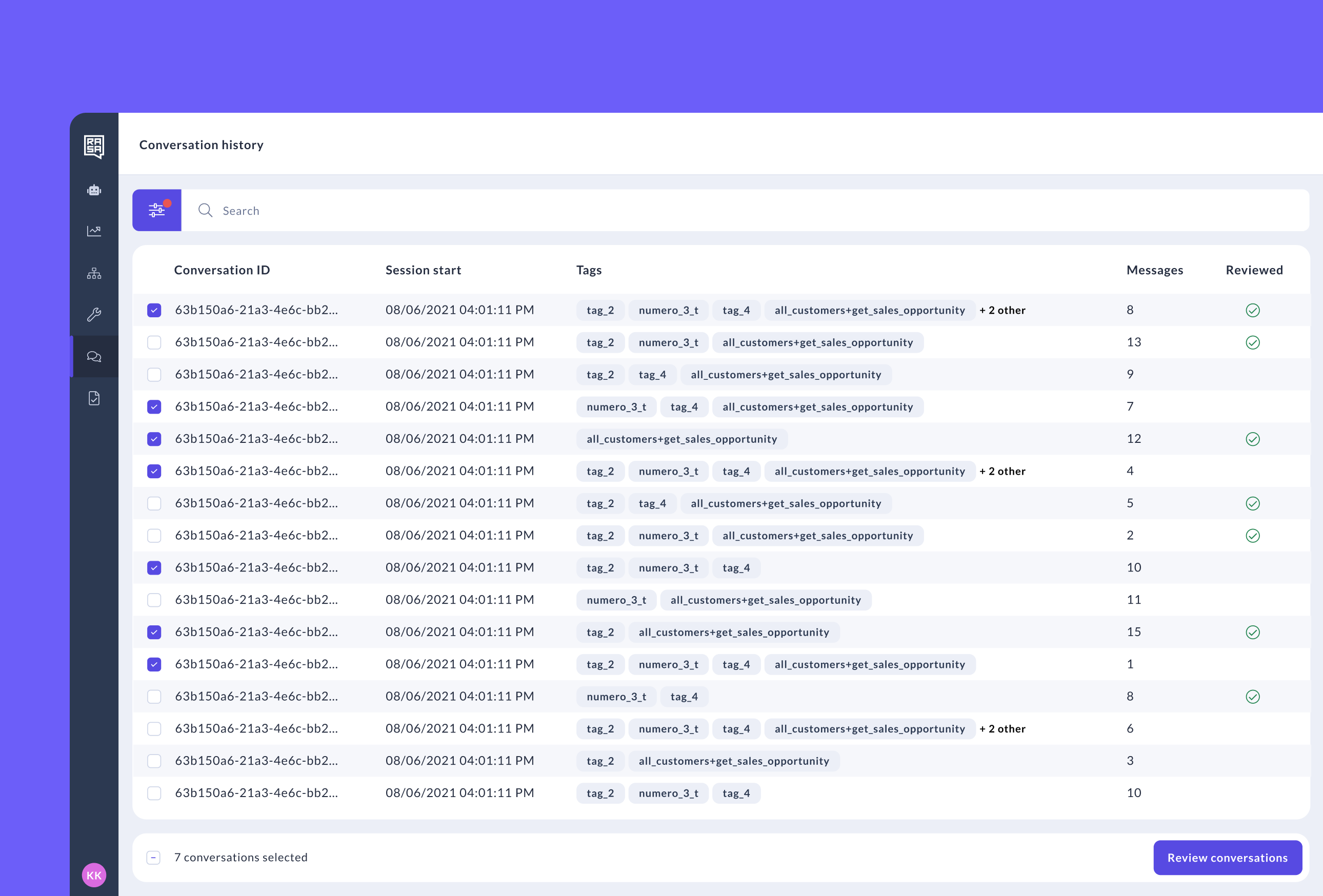This screenshot has height=896, width=1323.
Task: Open the conversation with 15 messages
Action: (256, 632)
